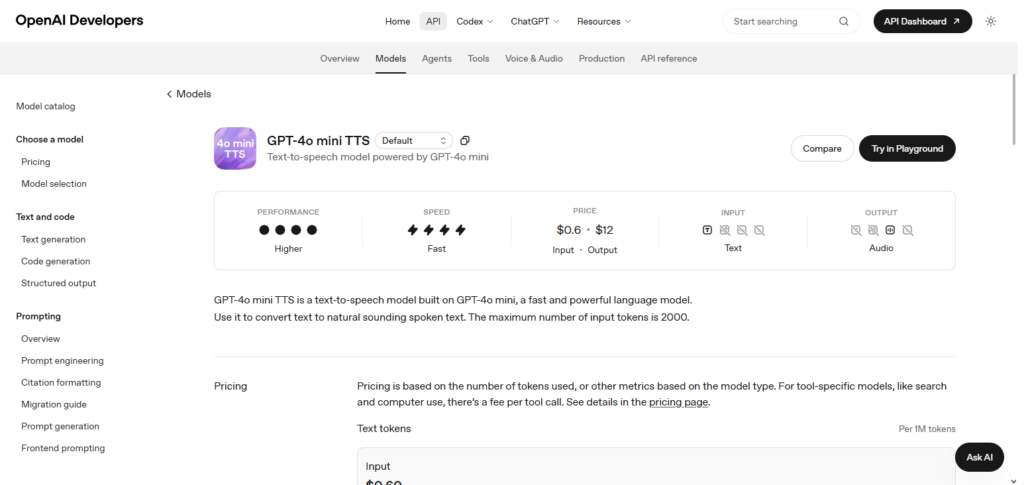This screenshot has width=1024, height=485.
Task: Click the OpenAI Developers logo
Action: pos(80,21)
